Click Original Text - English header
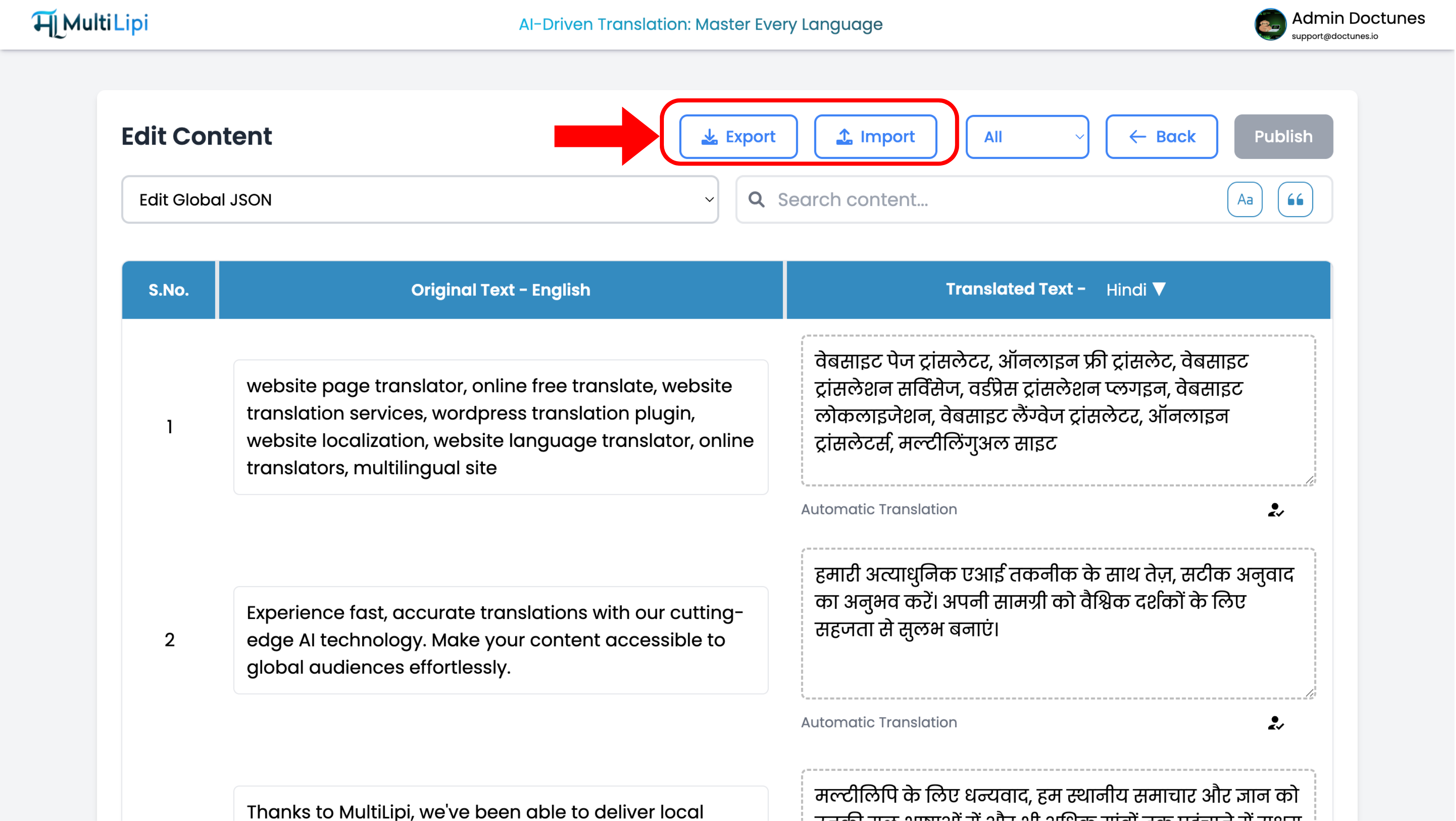Image resolution: width=1456 pixels, height=821 pixels. [500, 290]
